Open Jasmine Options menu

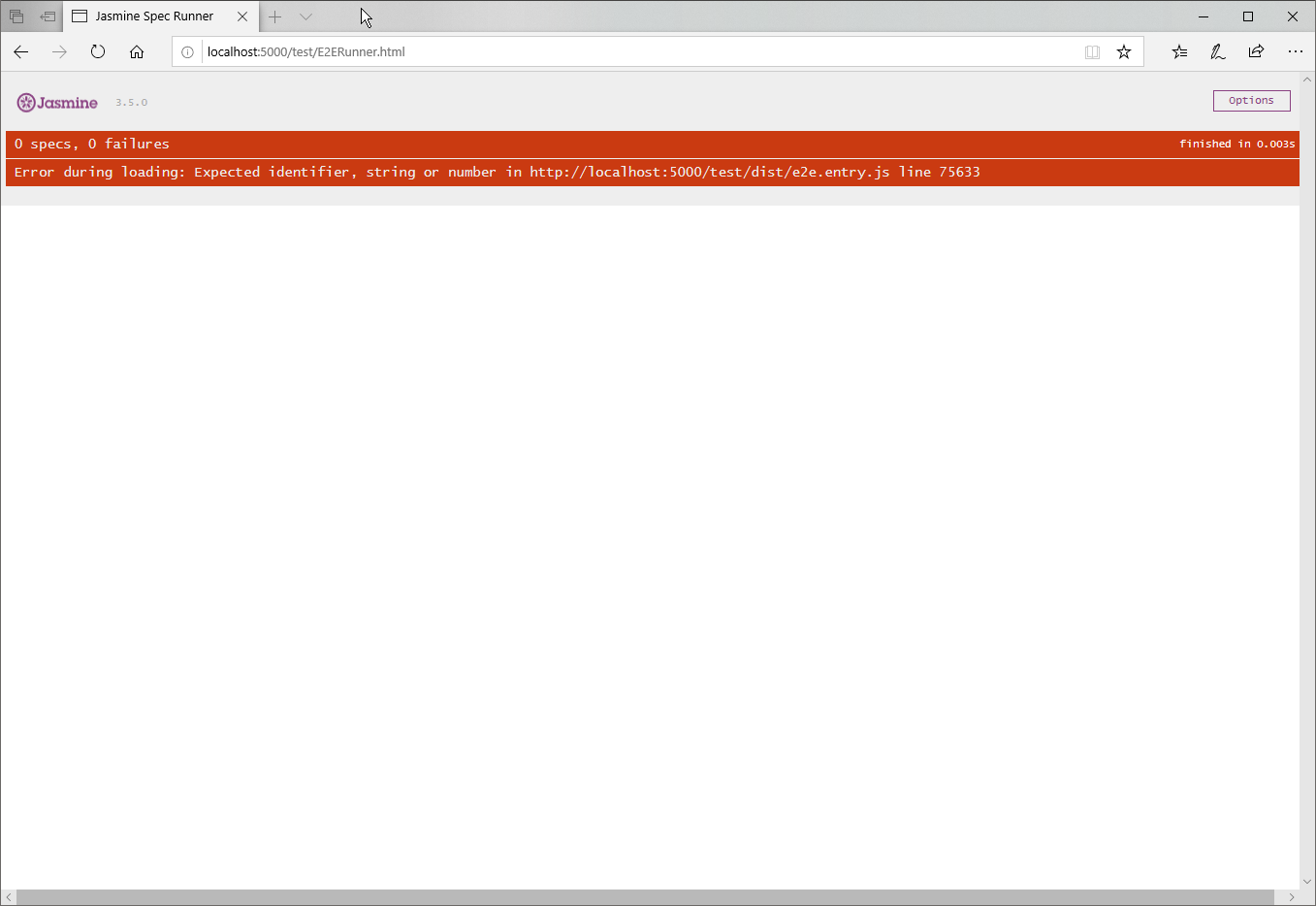click(1251, 101)
